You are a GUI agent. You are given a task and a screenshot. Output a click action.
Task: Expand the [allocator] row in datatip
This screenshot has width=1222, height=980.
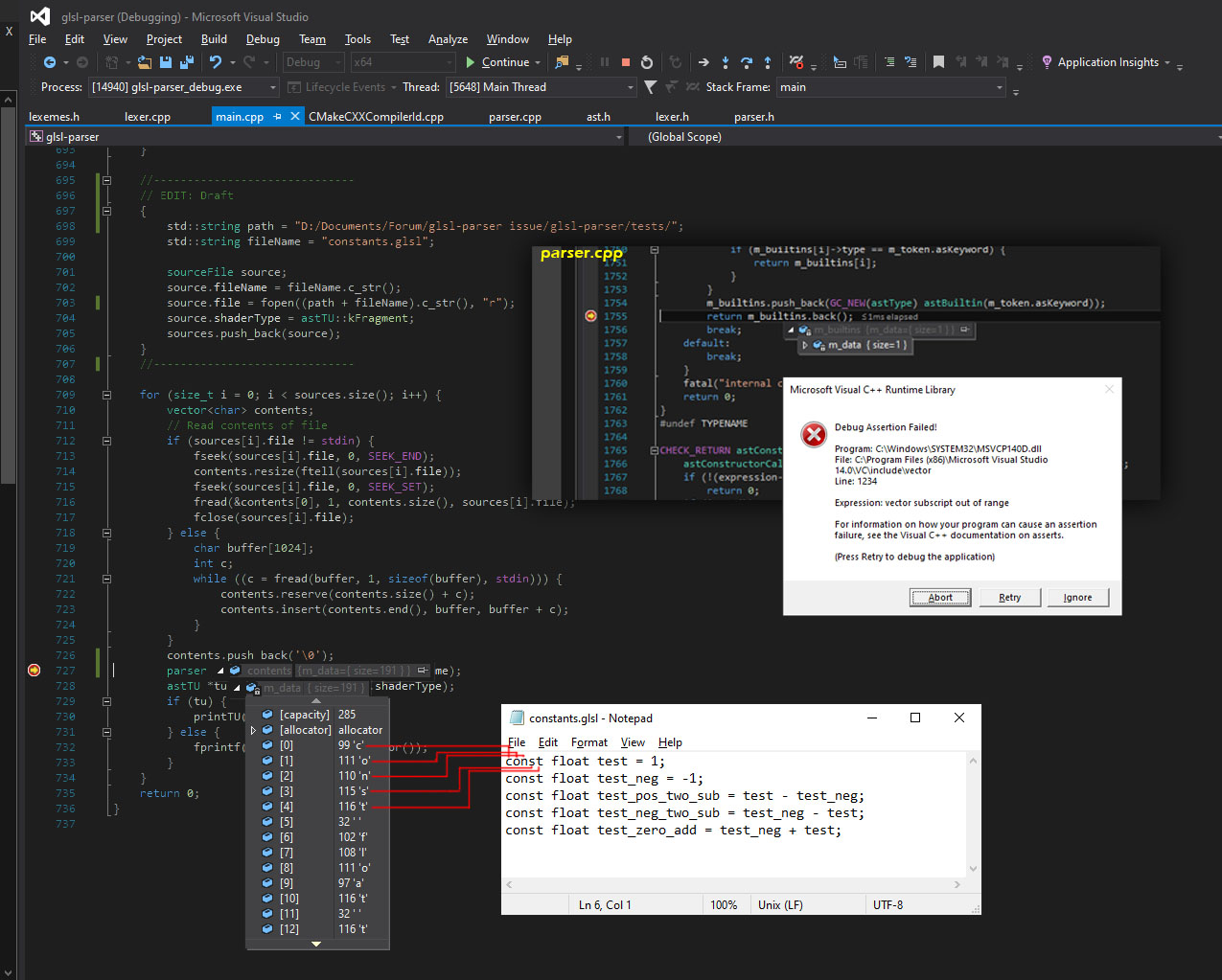[x=253, y=730]
